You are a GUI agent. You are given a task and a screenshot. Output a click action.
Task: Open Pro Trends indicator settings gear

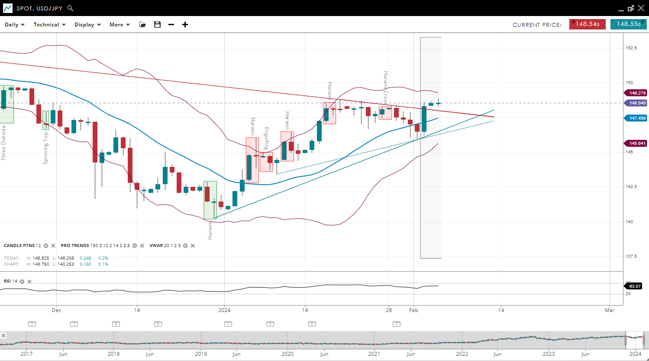click(x=135, y=246)
